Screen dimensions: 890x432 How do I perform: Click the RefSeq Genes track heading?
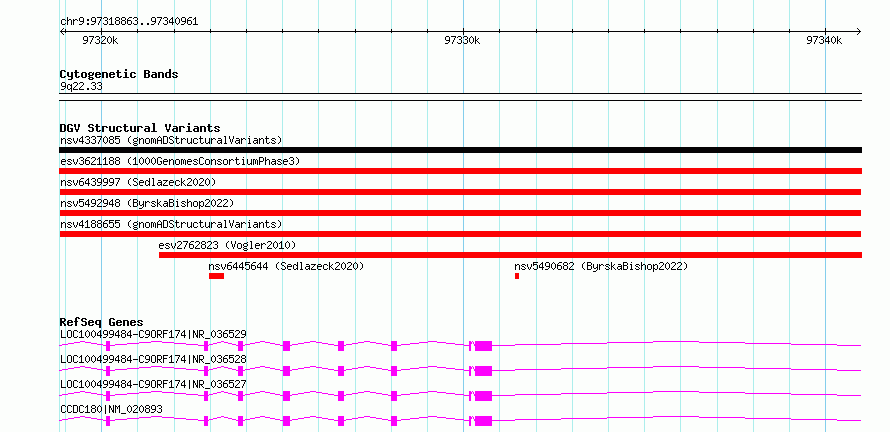click(102, 322)
